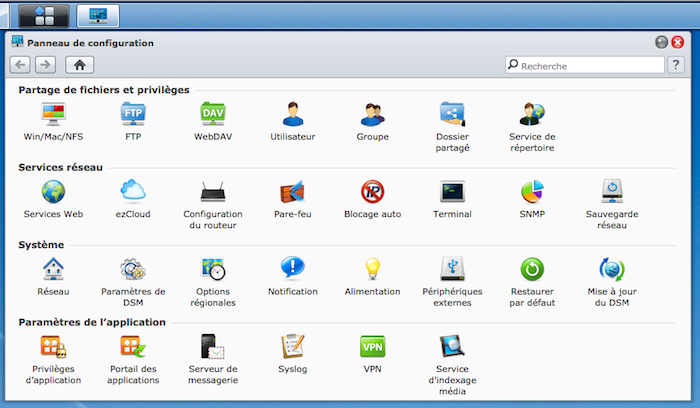700x408 pixels.
Task: Open the Syslog settings
Action: pyautogui.click(x=293, y=347)
